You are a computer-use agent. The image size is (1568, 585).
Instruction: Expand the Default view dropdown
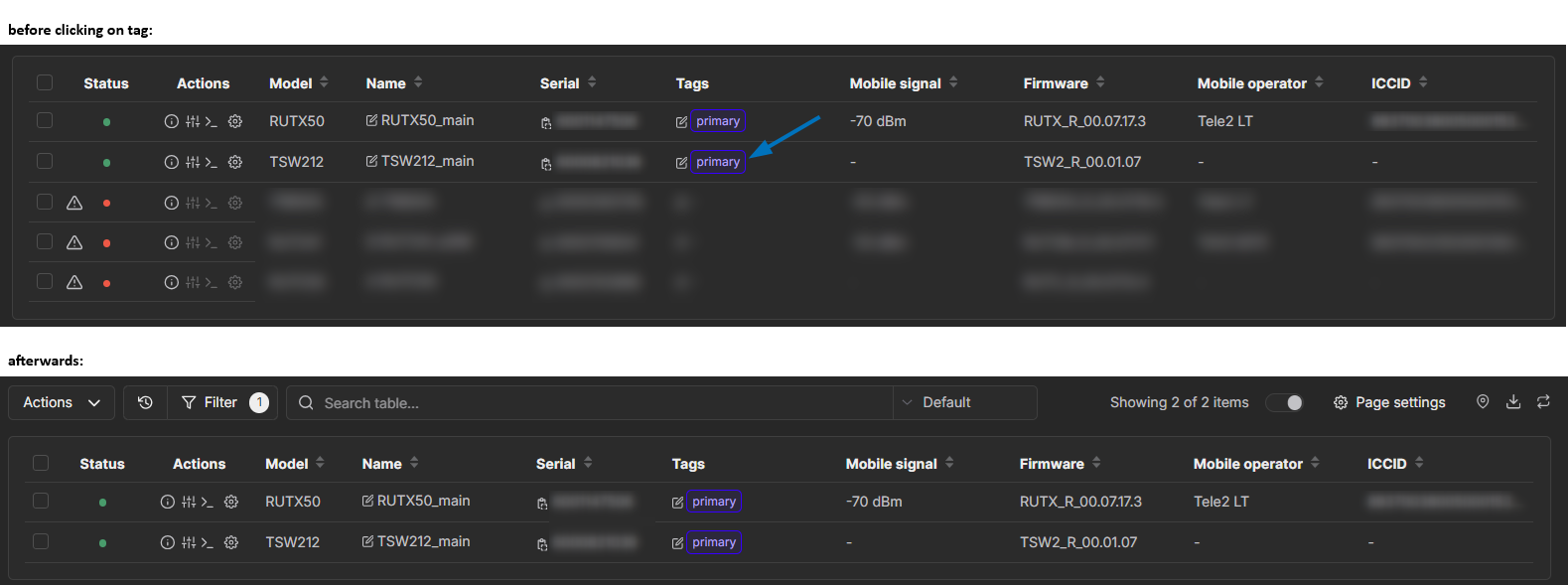pos(964,402)
